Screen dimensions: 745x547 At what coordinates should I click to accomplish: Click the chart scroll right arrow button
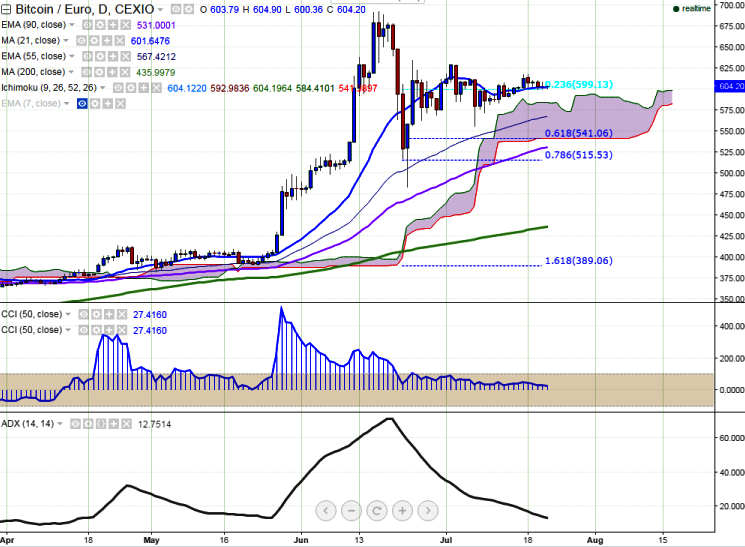coord(428,511)
